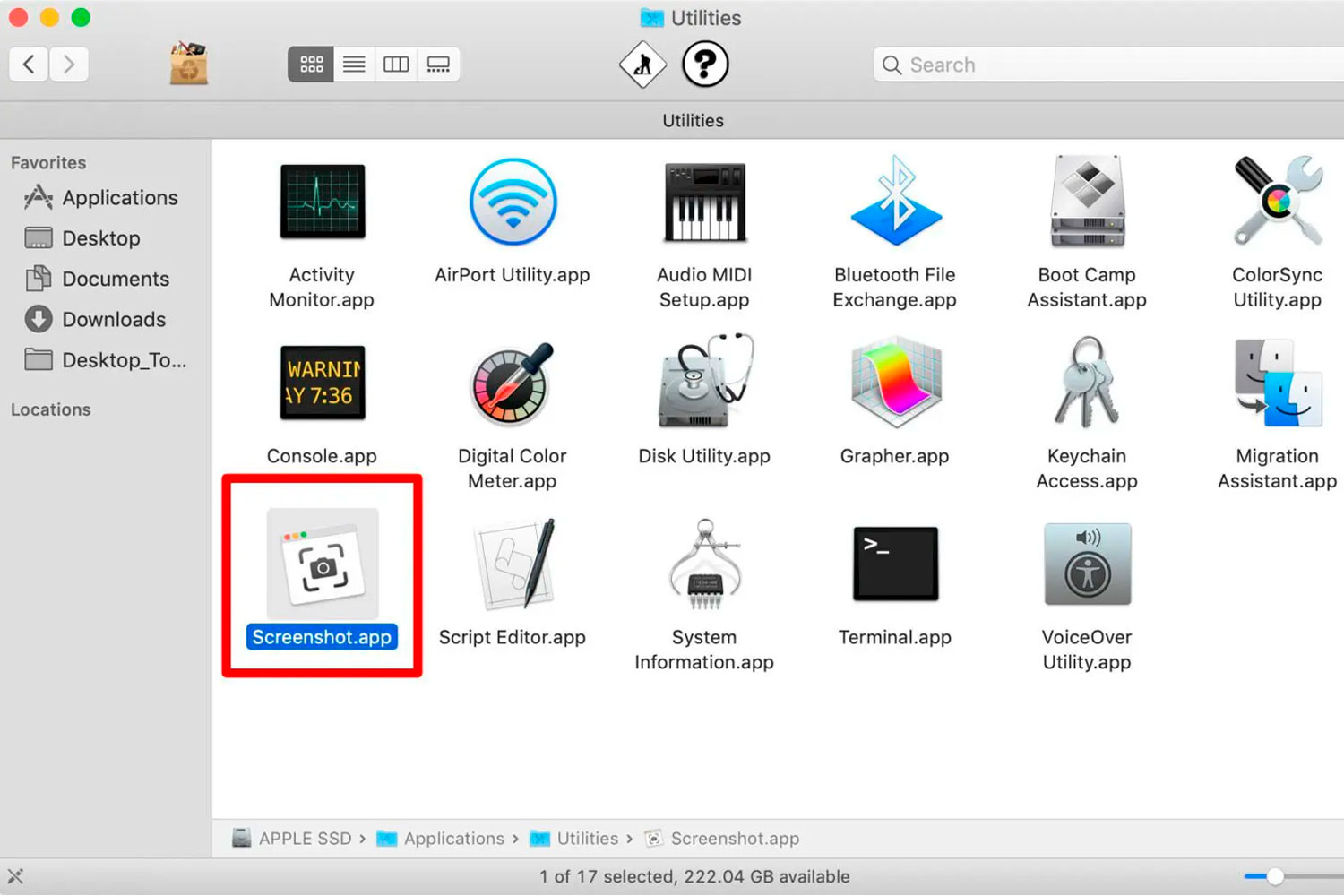The height and width of the screenshot is (896, 1344).
Task: Select Migration Assistant.app icon
Action: click(x=1278, y=383)
